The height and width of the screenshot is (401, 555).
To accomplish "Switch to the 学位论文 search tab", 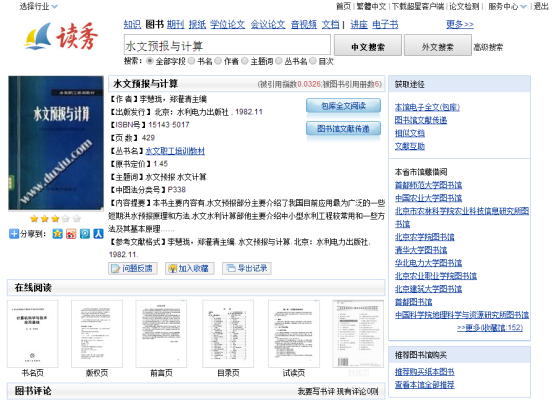I will coord(228,24).
